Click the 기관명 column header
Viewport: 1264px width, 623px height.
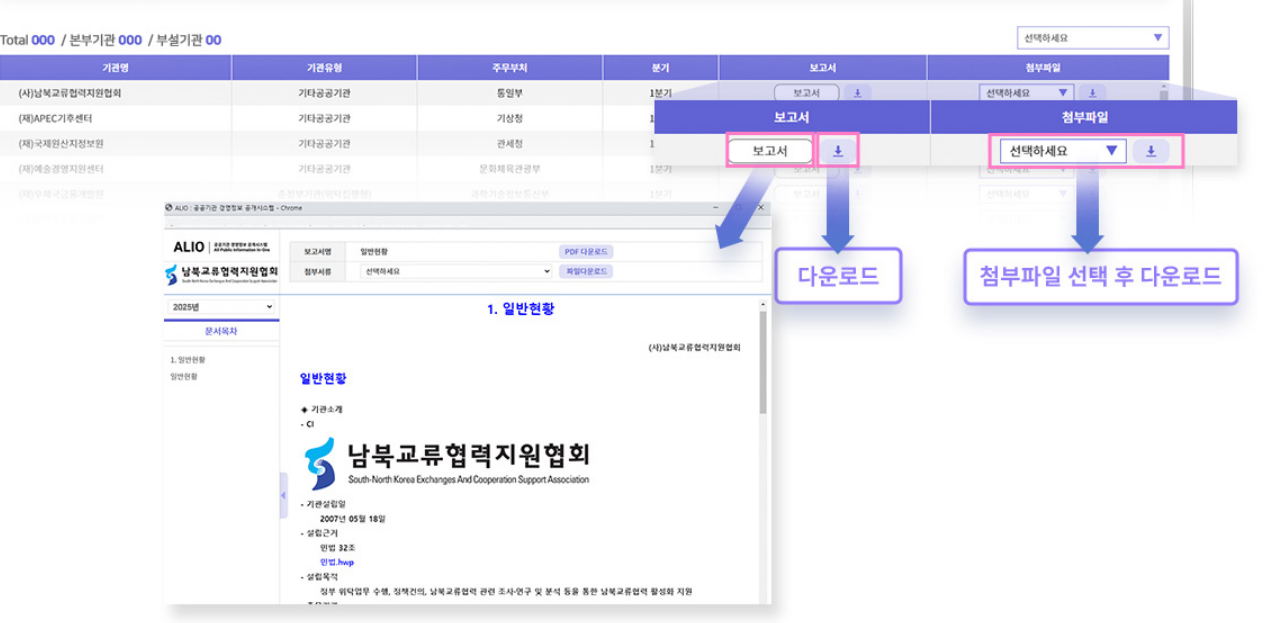tap(116, 67)
